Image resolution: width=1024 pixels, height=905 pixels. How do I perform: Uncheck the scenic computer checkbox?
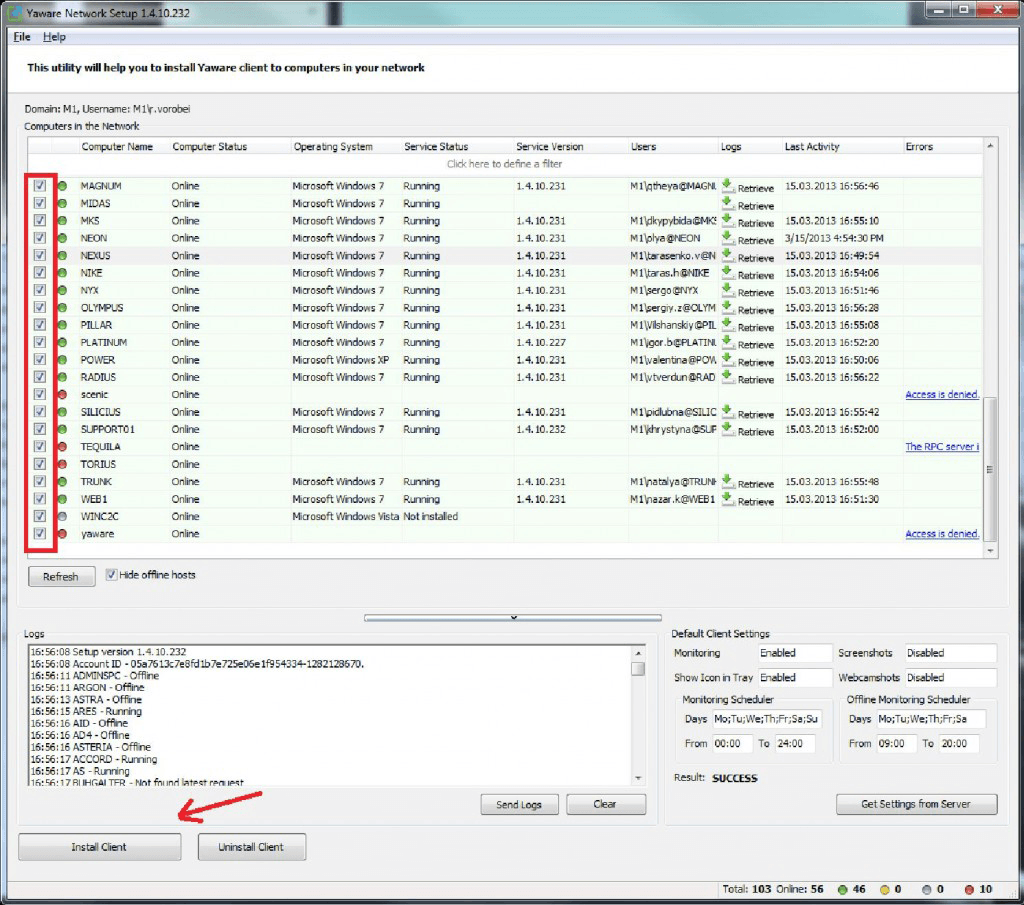click(x=40, y=394)
